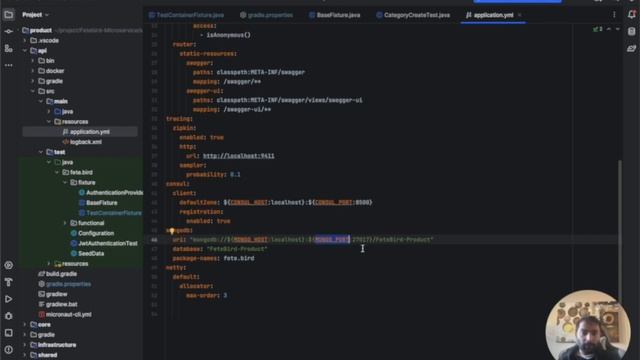Open the Terminal tool window icon
This screenshot has width=640, height=360.
coord(9,333)
